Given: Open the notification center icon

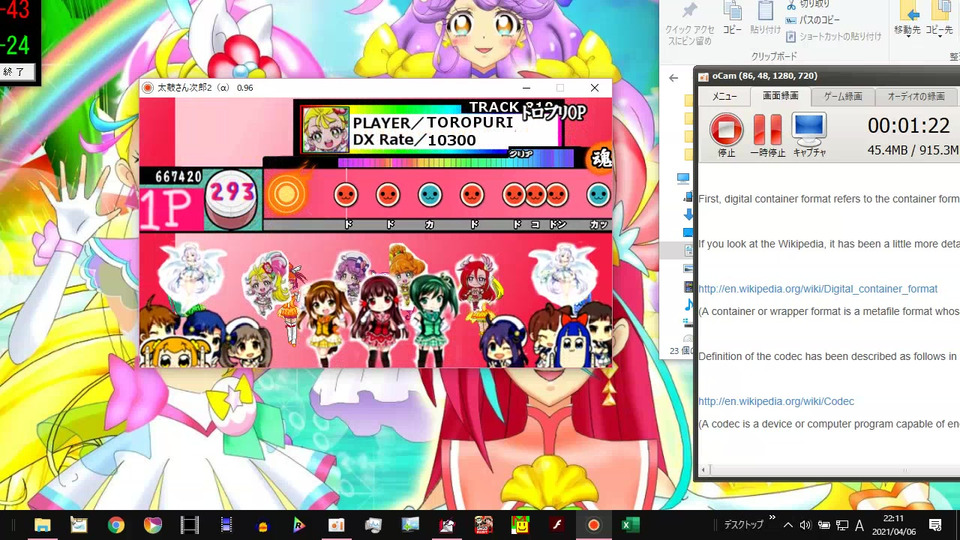Looking at the screenshot, I should (x=935, y=525).
